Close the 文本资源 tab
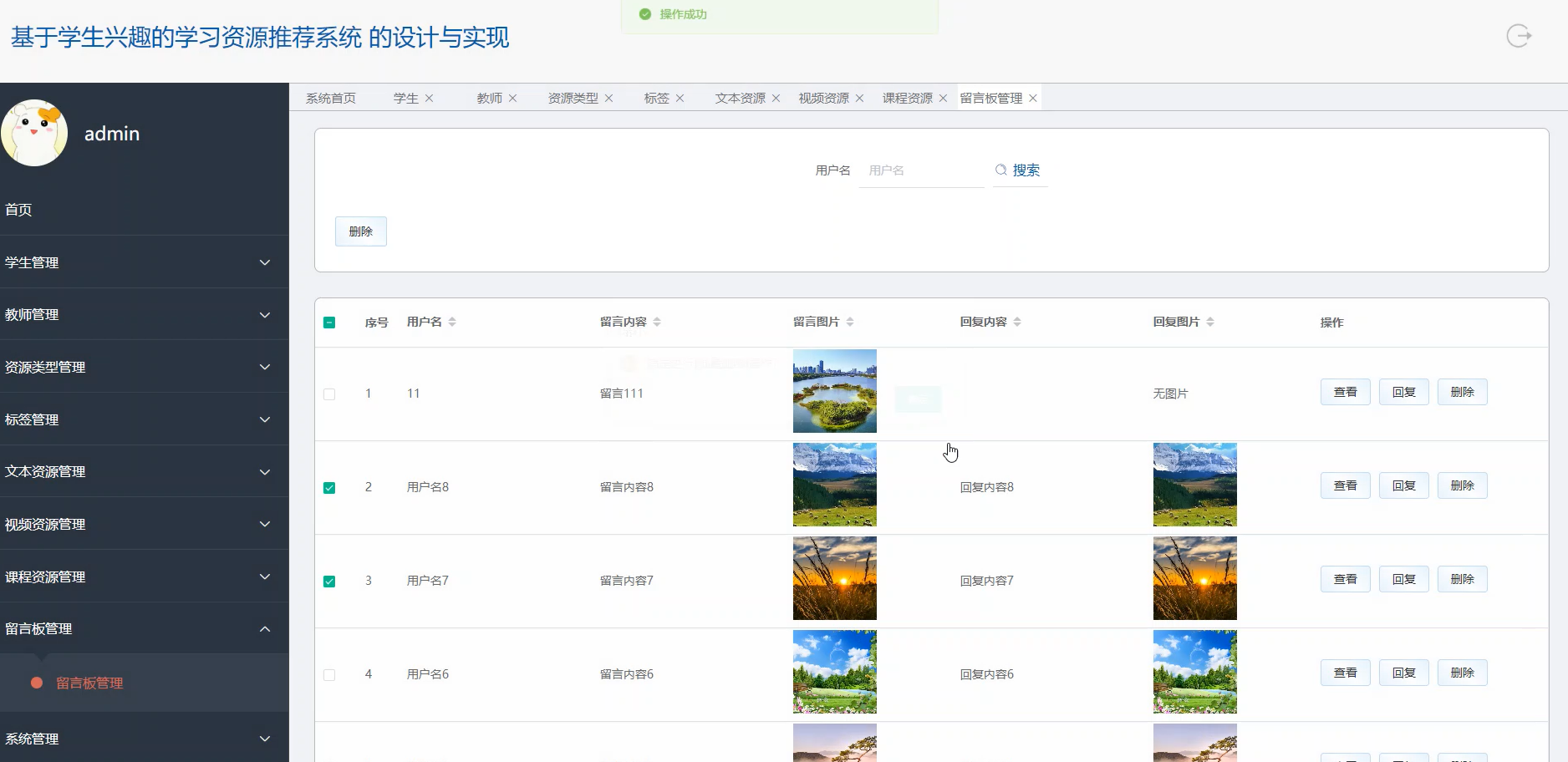 (x=776, y=98)
